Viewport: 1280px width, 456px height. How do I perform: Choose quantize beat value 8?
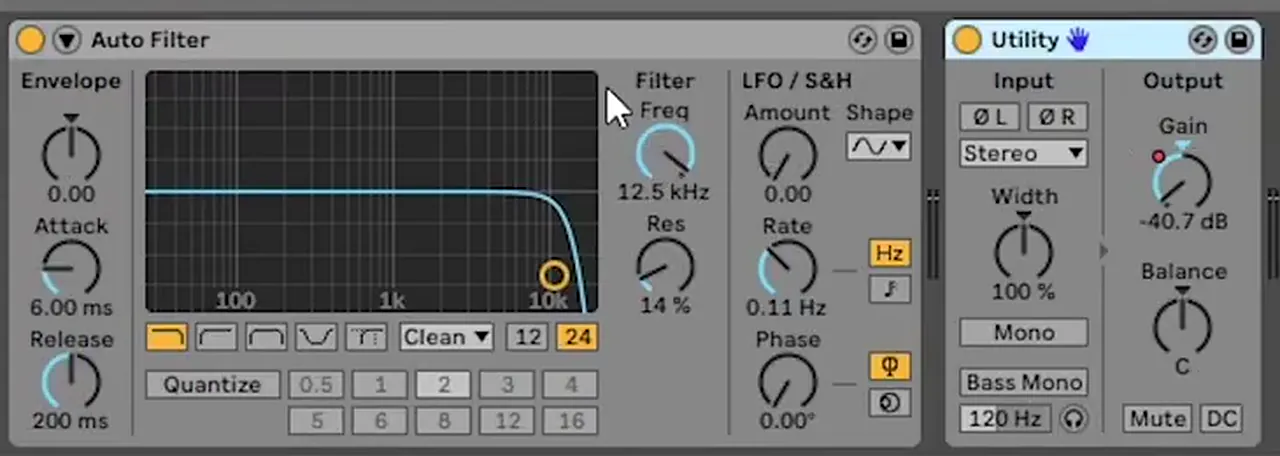[x=444, y=421]
